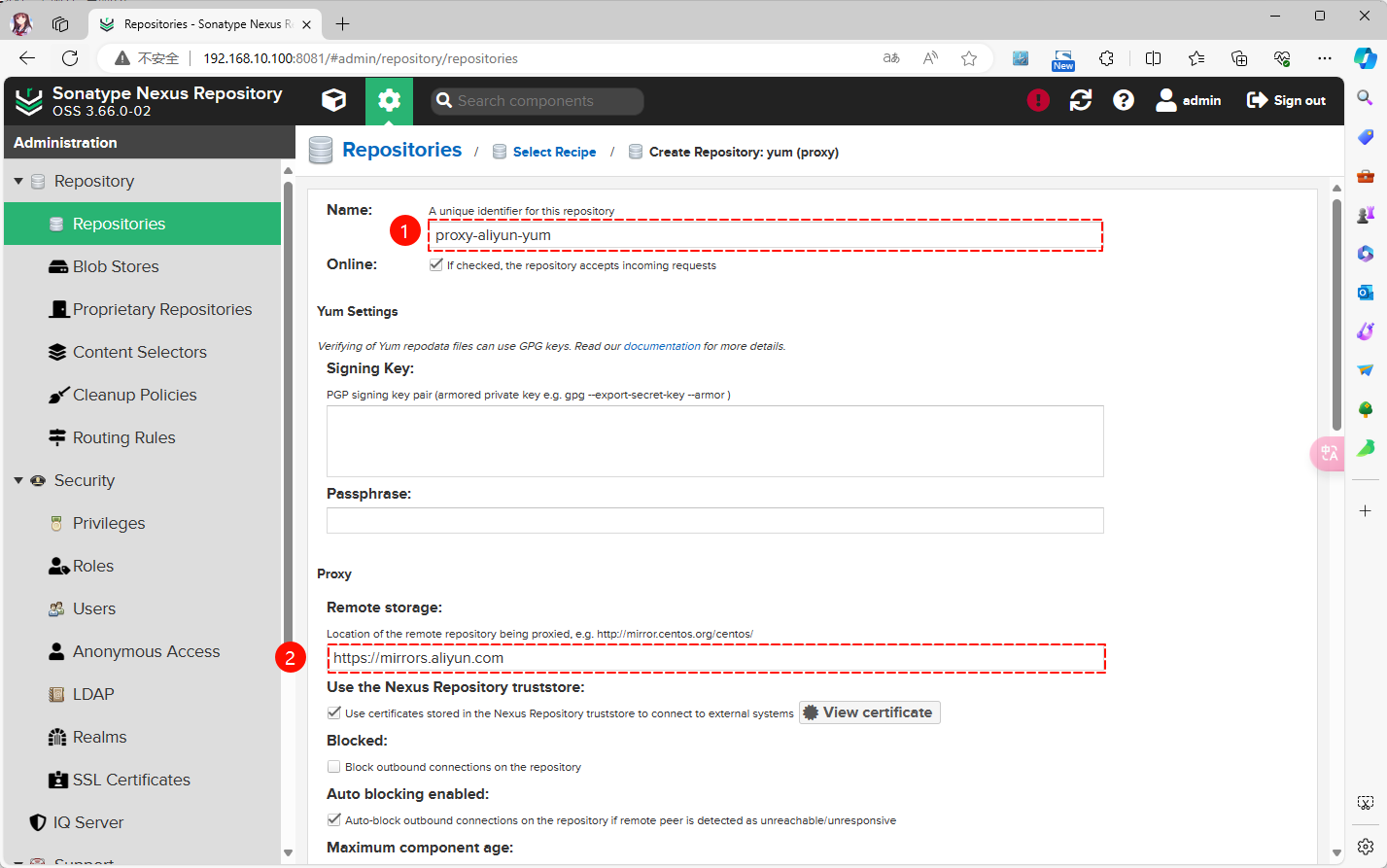Open the documentation link
This screenshot has width=1387, height=868.
pos(661,346)
